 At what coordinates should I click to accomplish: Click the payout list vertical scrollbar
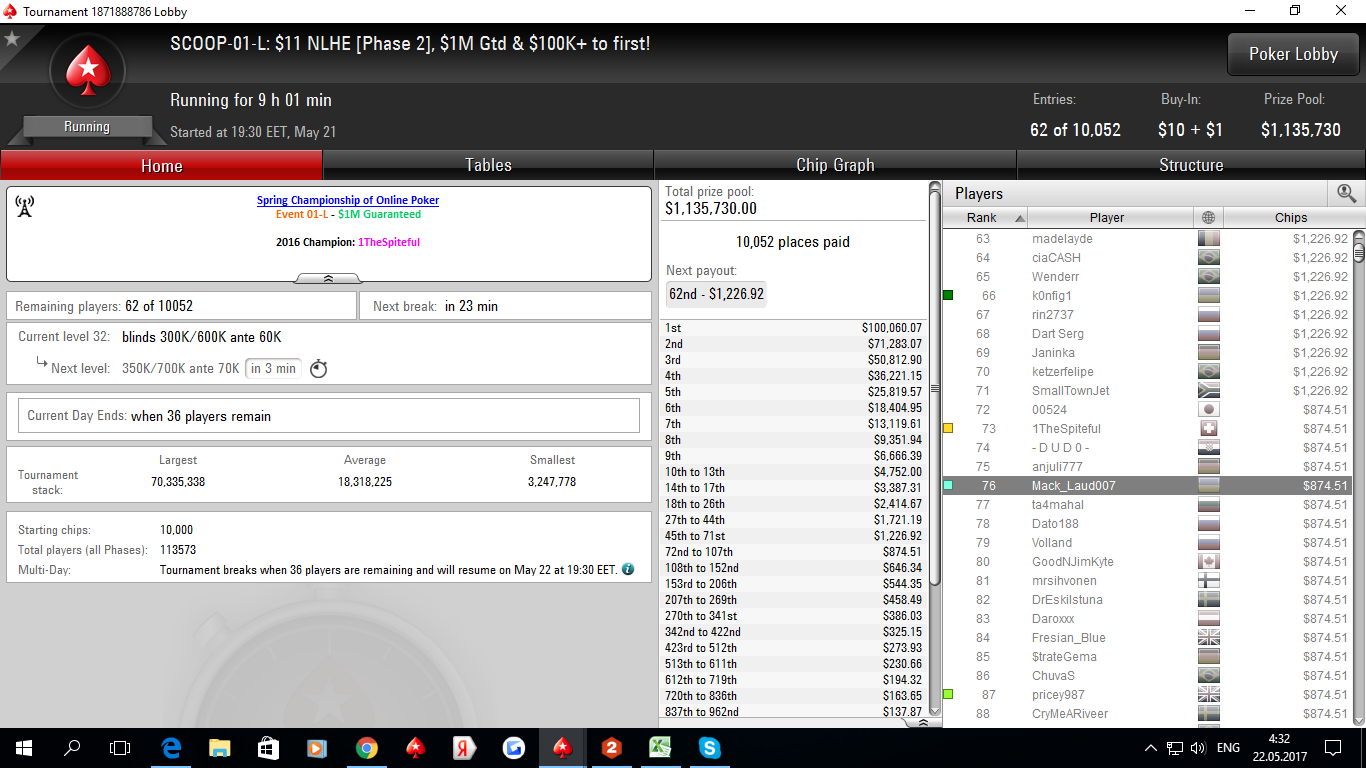[935, 390]
